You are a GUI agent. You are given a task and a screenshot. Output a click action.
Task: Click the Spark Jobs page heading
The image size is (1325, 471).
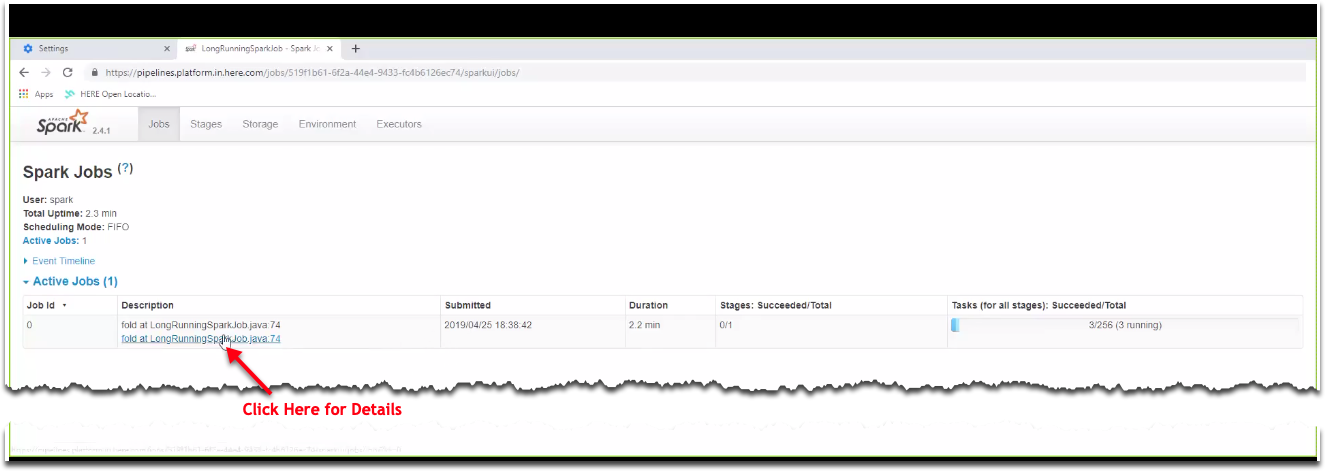[68, 172]
